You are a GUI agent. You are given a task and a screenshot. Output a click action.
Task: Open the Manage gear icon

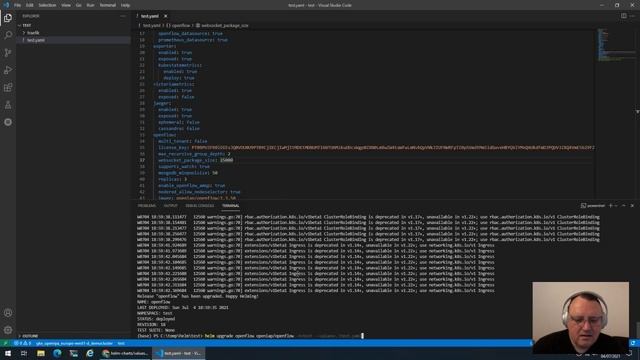[x=8, y=330]
